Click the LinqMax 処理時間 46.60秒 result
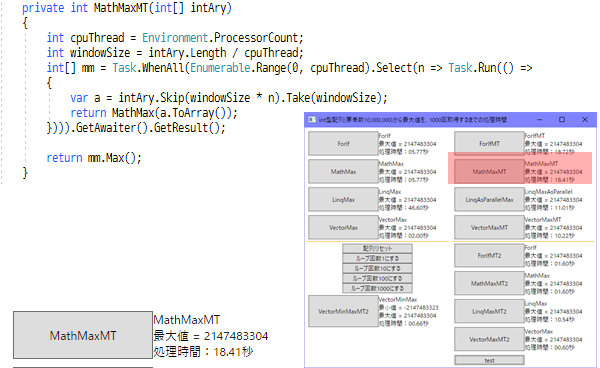The height and width of the screenshot is (368, 600). click(403, 207)
